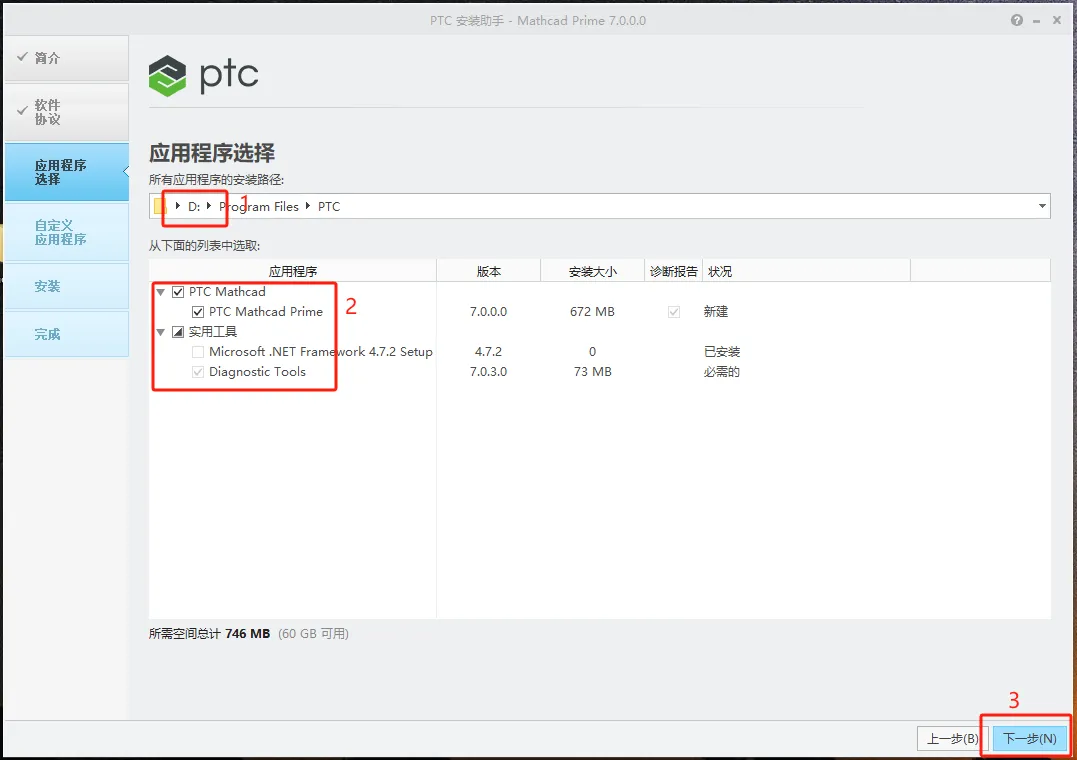Collapse the 实用工具 tree node

(161, 333)
